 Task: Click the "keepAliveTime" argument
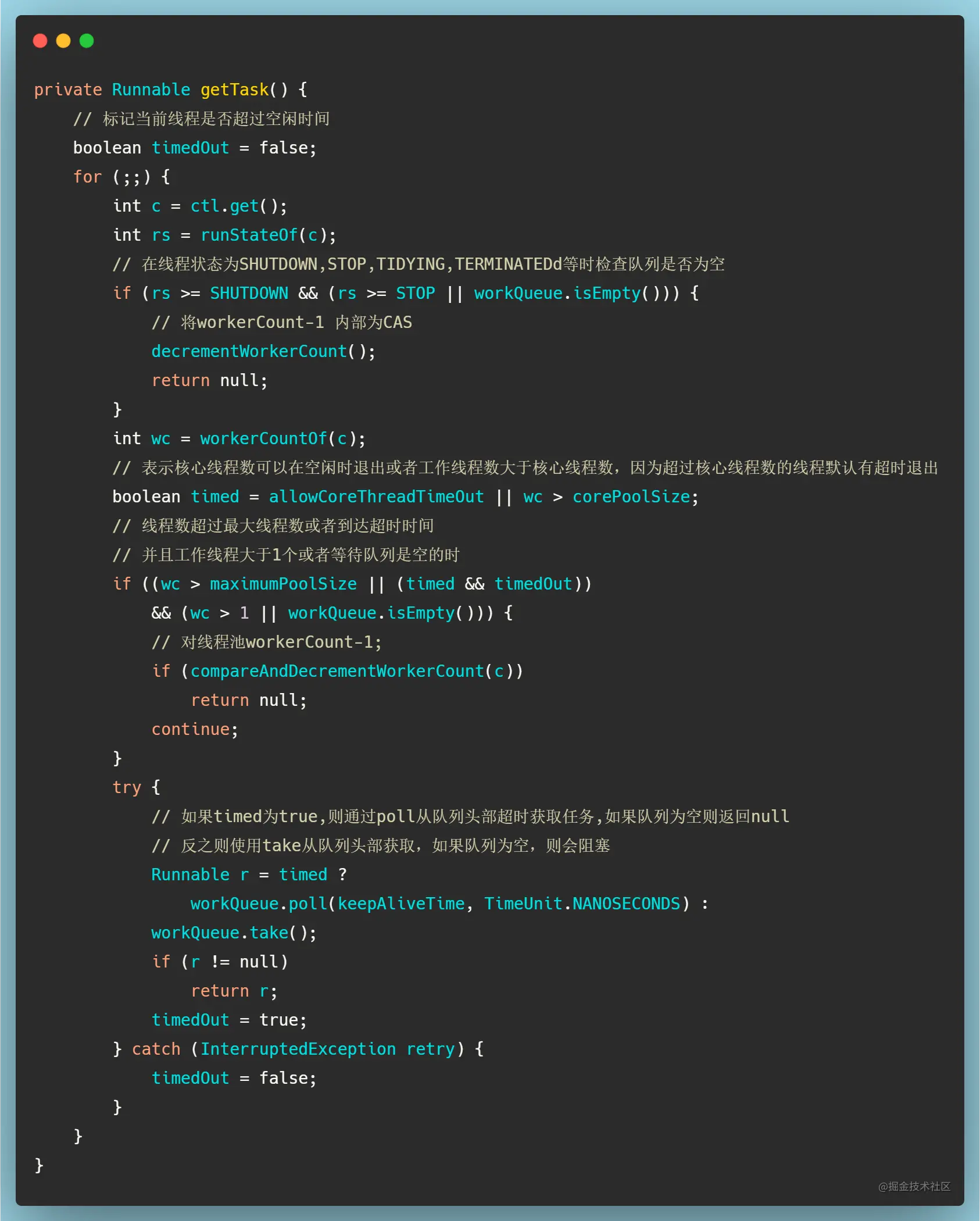pos(401,904)
